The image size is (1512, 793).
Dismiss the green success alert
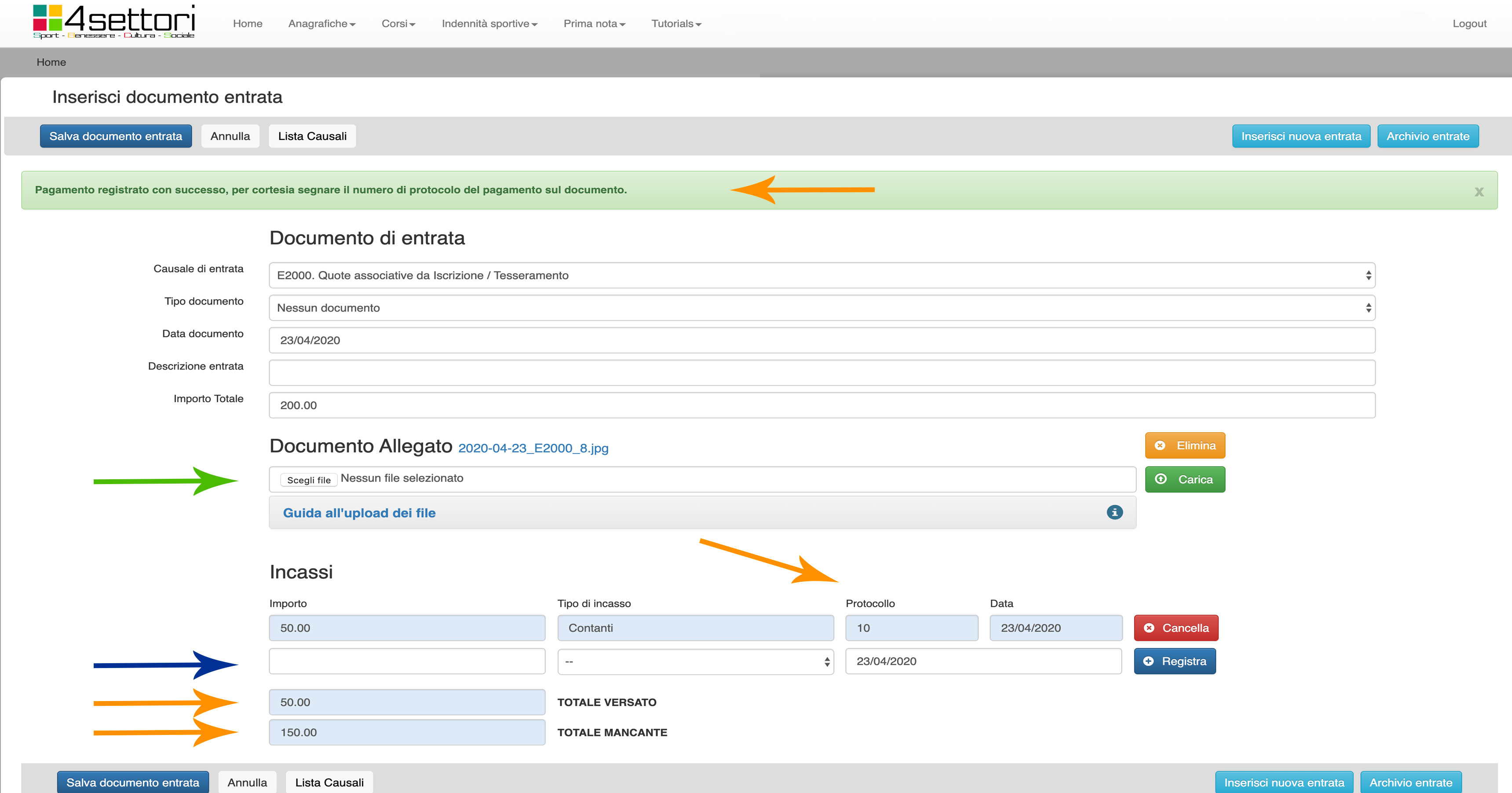pyautogui.click(x=1479, y=191)
